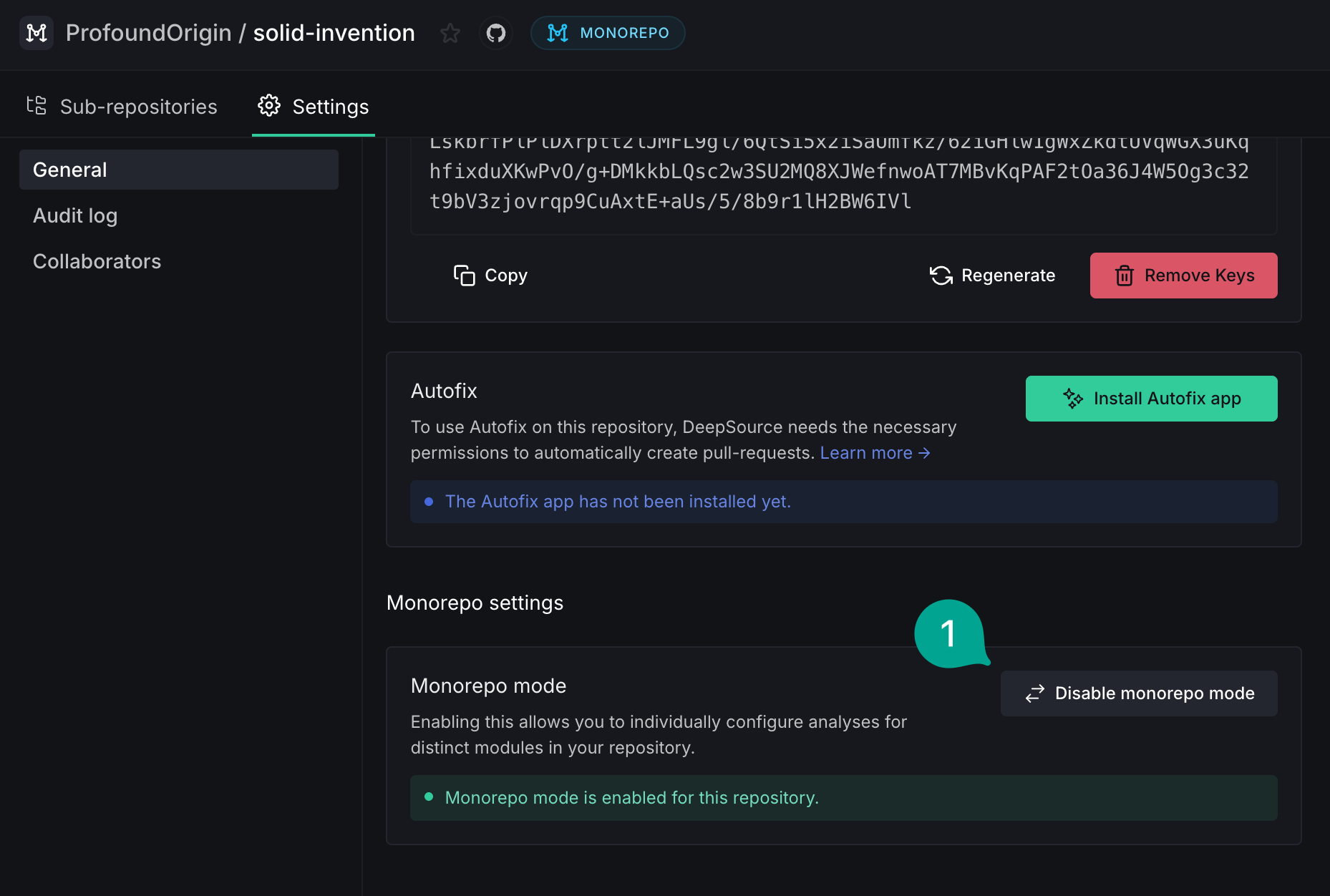Click the Monorepo mode enabled status message
The width and height of the screenshot is (1330, 896).
(x=844, y=798)
